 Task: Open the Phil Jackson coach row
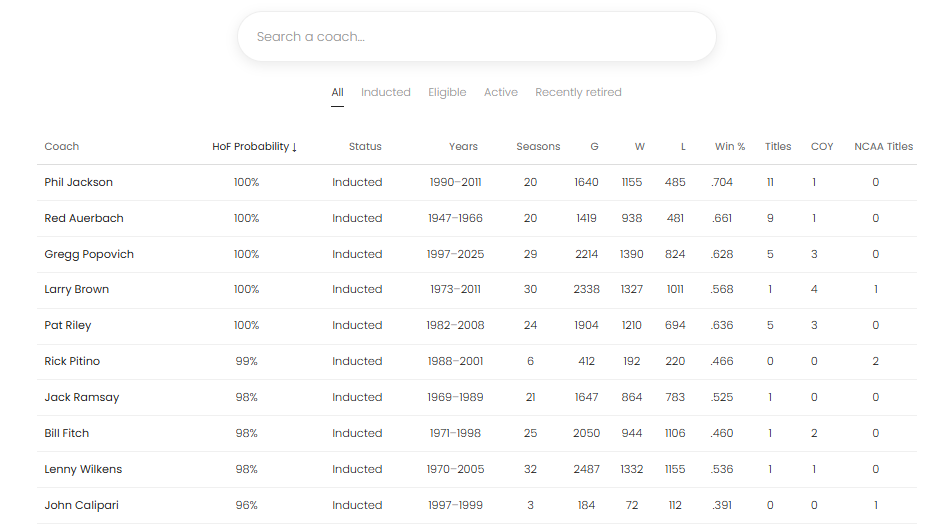[x=477, y=182]
